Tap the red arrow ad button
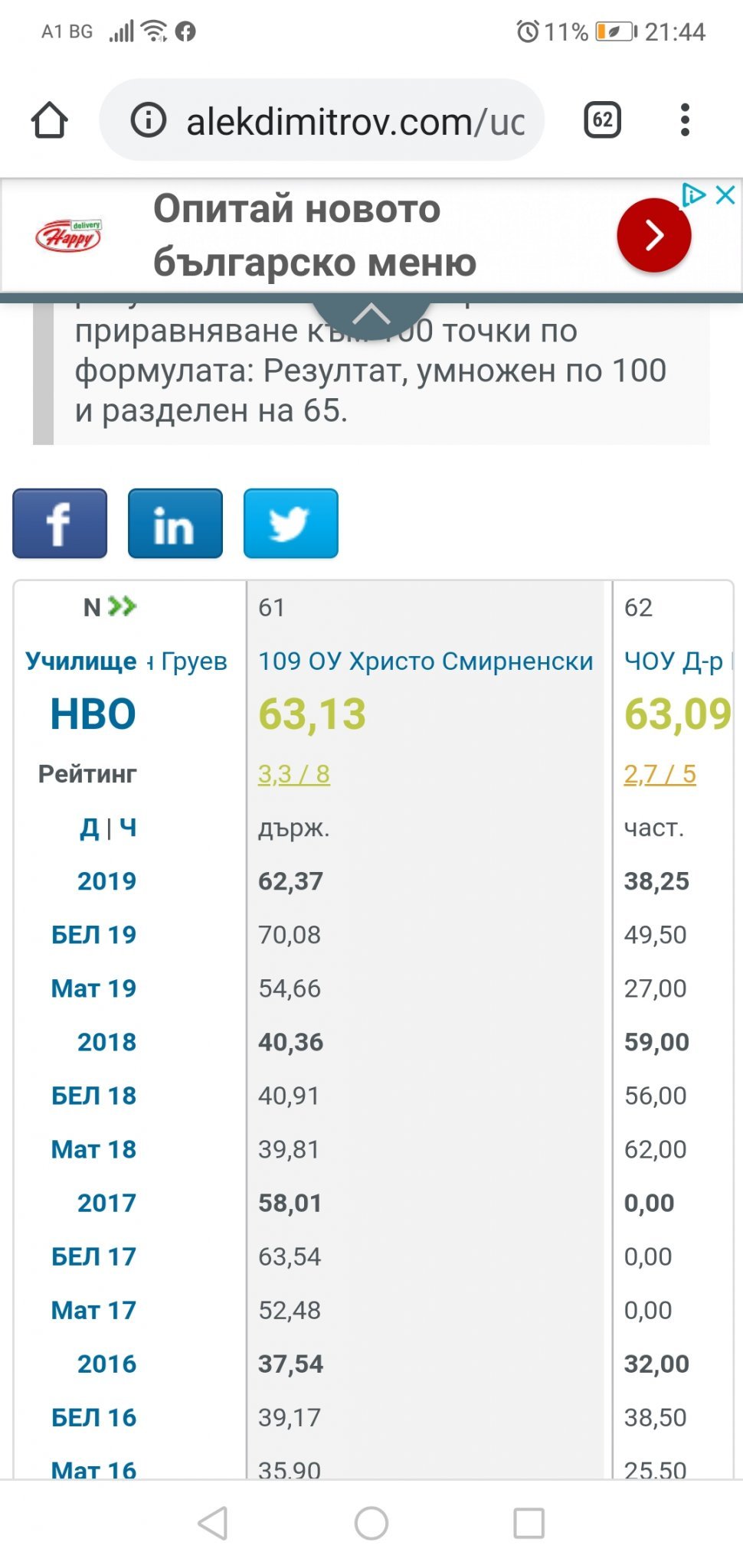 (x=653, y=235)
